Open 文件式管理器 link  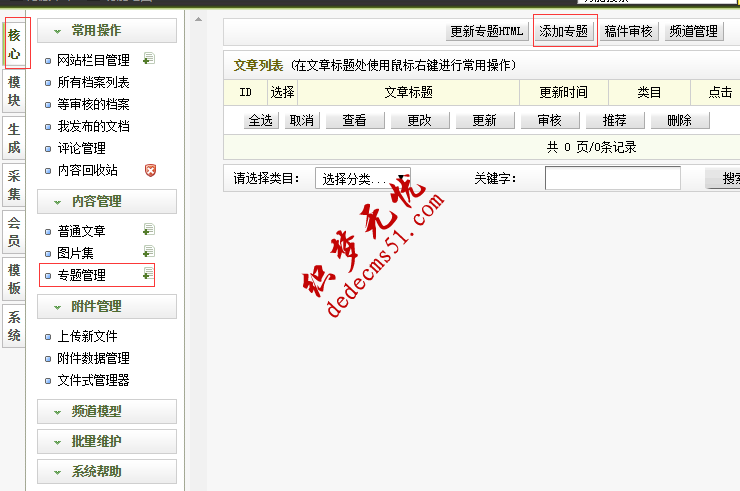click(x=93, y=380)
